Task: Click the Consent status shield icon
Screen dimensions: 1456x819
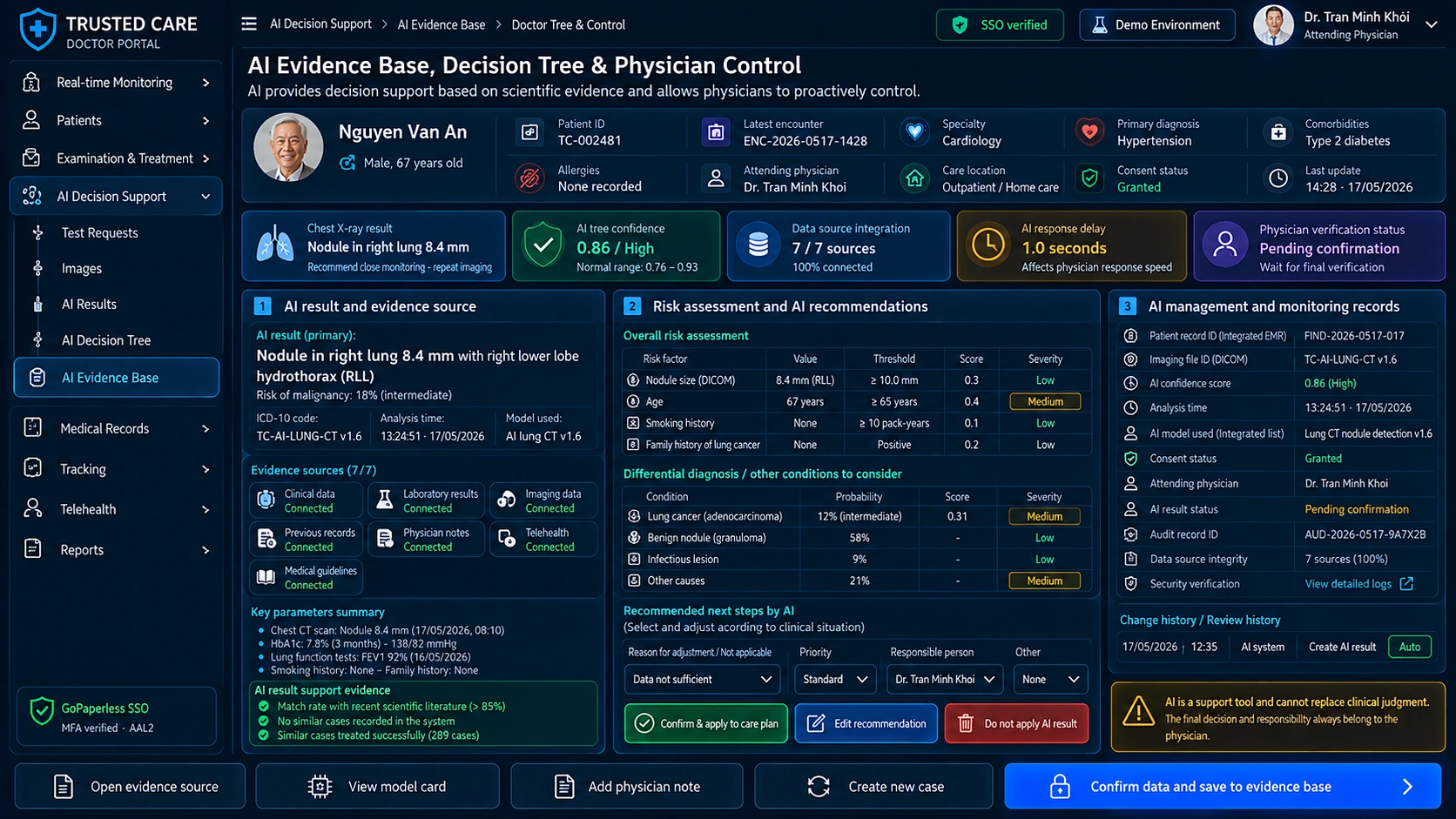Action: 1089,178
